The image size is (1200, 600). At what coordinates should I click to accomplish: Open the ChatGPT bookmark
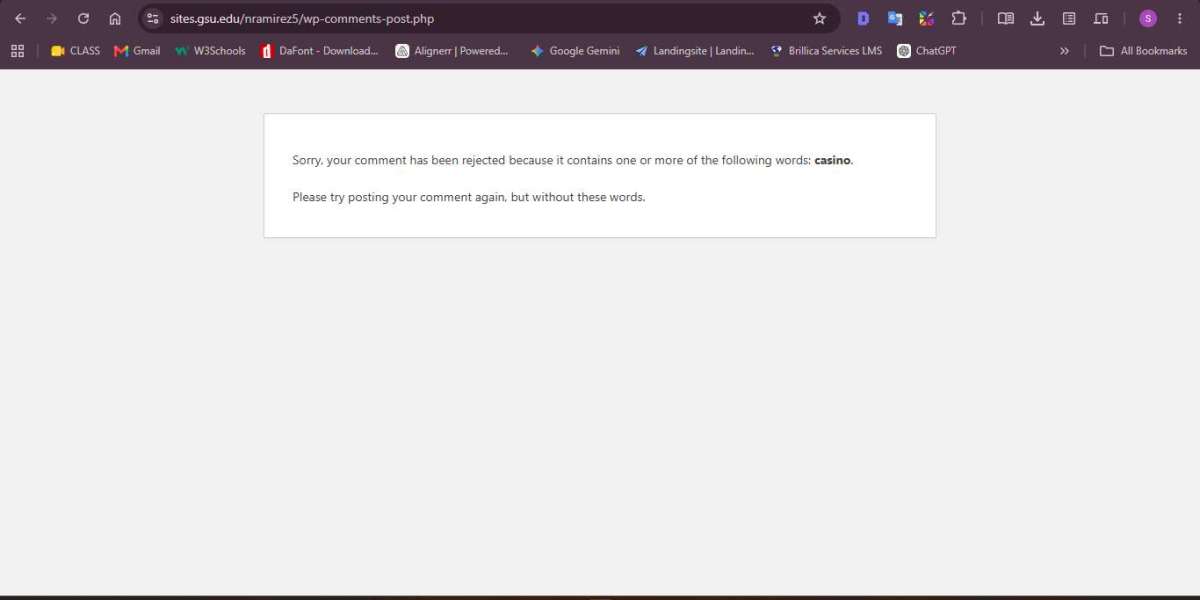click(x=927, y=50)
